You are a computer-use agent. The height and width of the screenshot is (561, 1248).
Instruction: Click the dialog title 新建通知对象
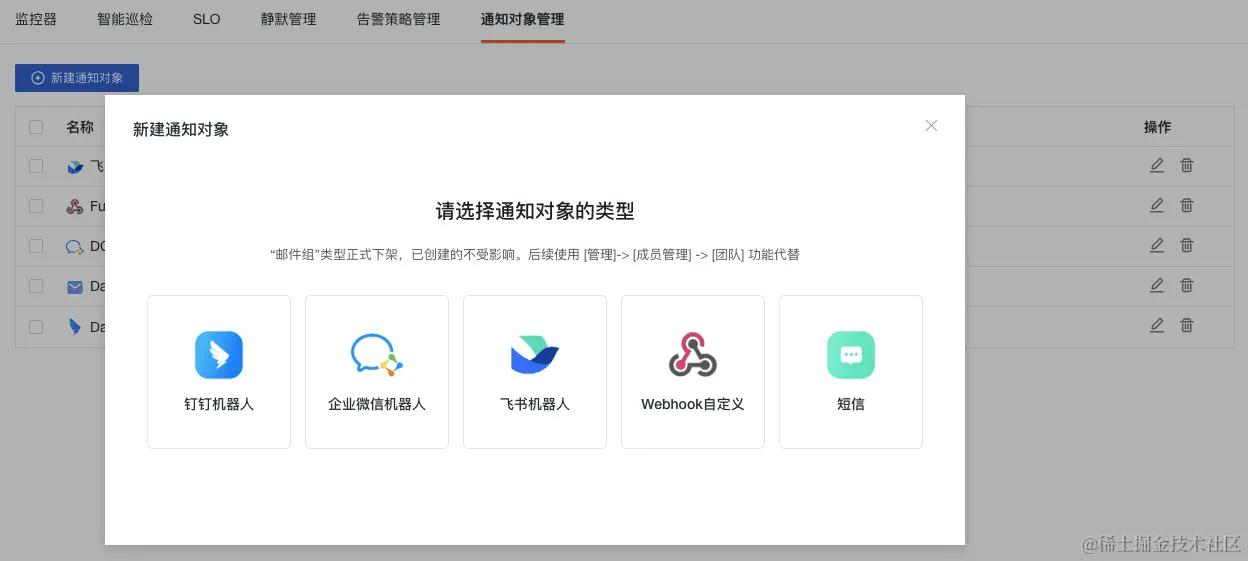click(181, 129)
